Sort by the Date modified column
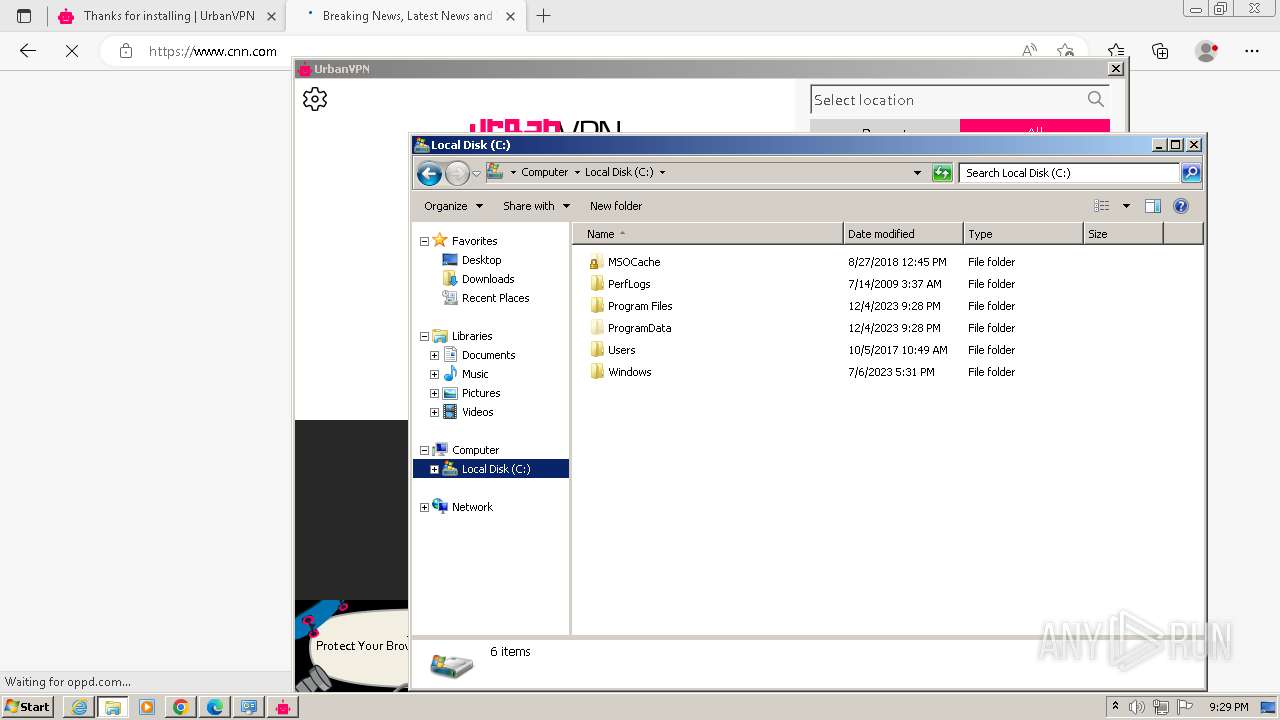Viewport: 1280px width, 720px height. click(903, 234)
